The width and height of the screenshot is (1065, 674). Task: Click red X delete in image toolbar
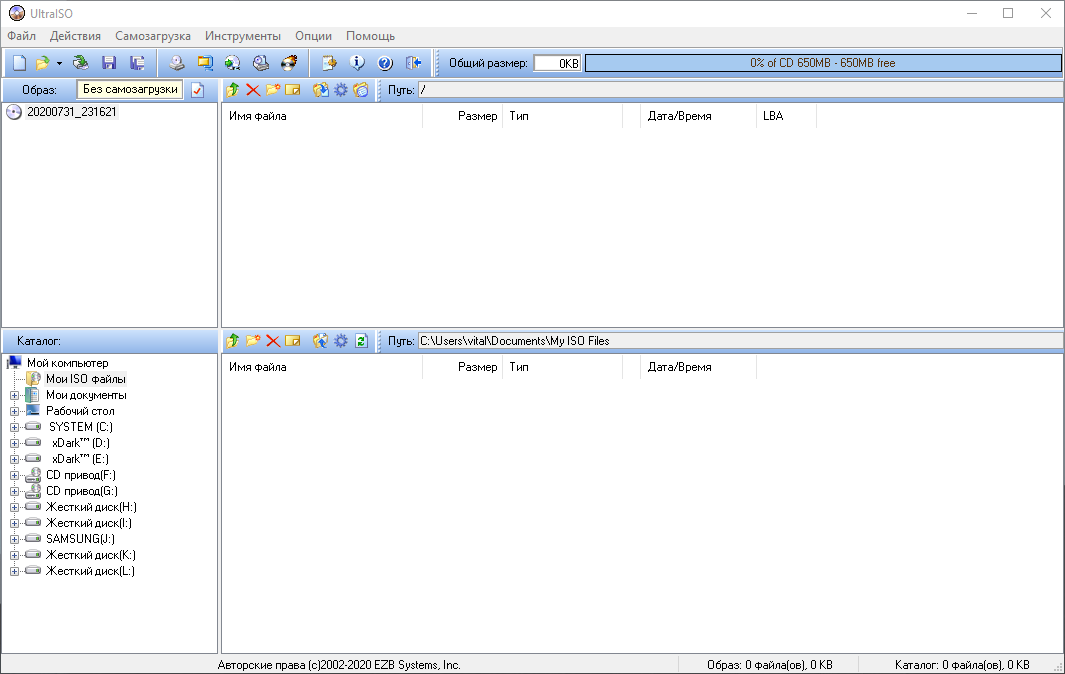(253, 90)
